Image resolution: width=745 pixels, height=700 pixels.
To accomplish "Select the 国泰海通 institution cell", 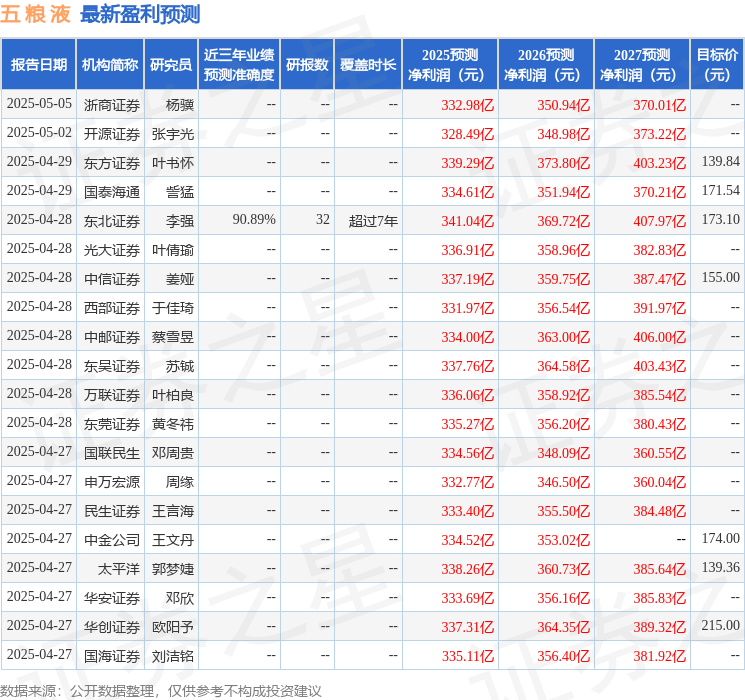I will pyautogui.click(x=112, y=192).
